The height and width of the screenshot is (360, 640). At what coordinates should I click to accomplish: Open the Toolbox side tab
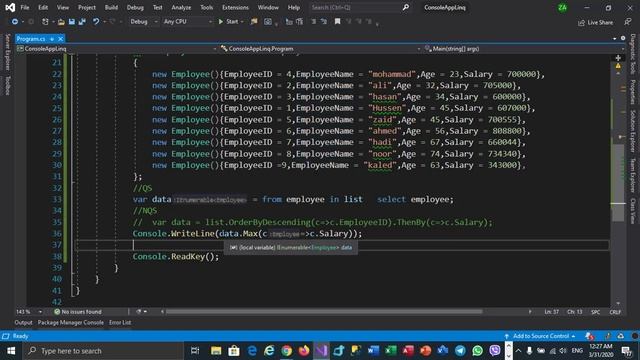click(x=7, y=85)
